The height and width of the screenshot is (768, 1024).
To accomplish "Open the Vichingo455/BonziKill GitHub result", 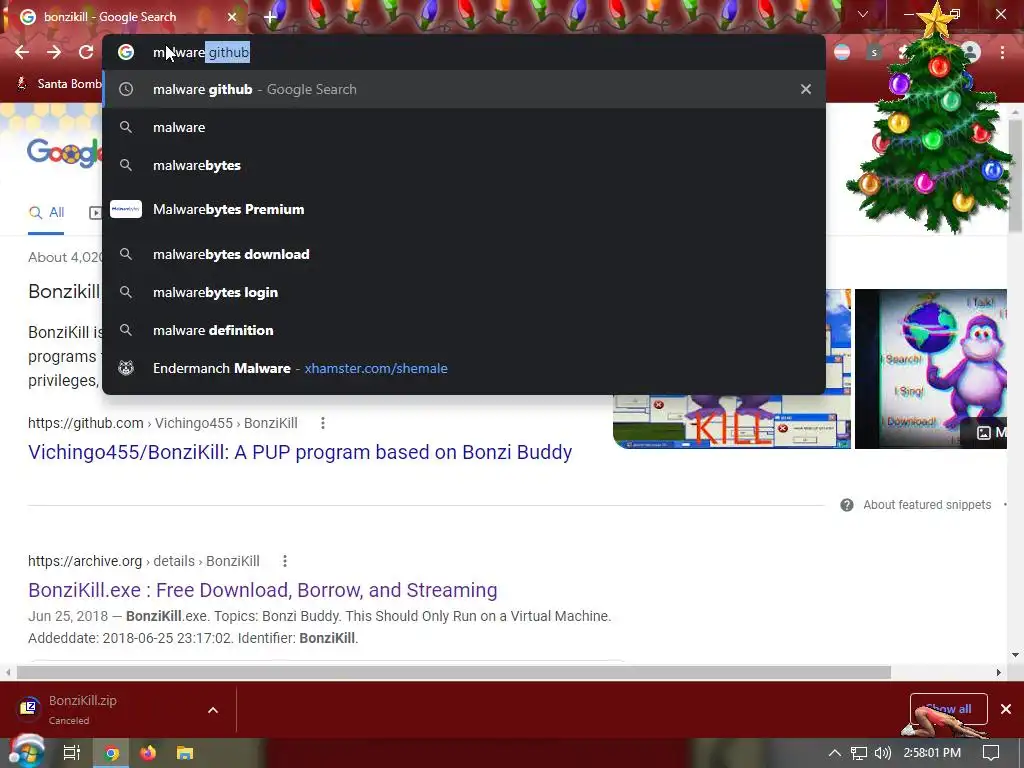I will click(300, 452).
